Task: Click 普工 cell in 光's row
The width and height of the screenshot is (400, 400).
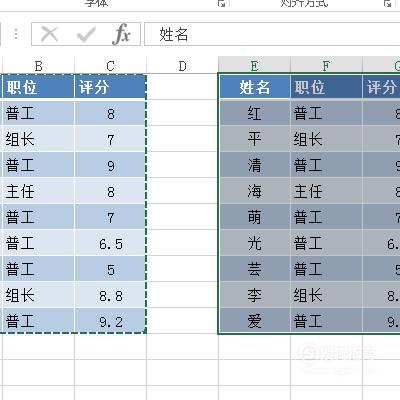Action: [326, 243]
